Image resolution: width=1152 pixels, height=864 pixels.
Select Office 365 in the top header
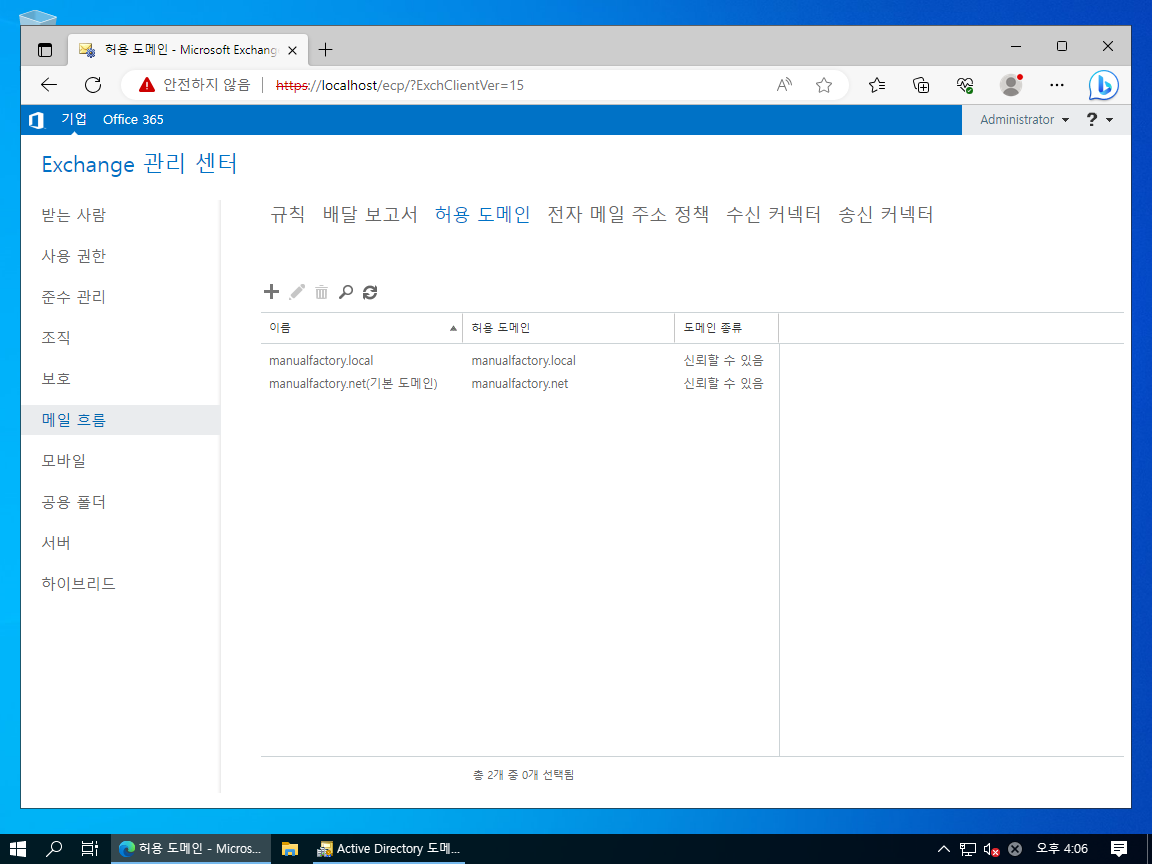click(x=133, y=120)
